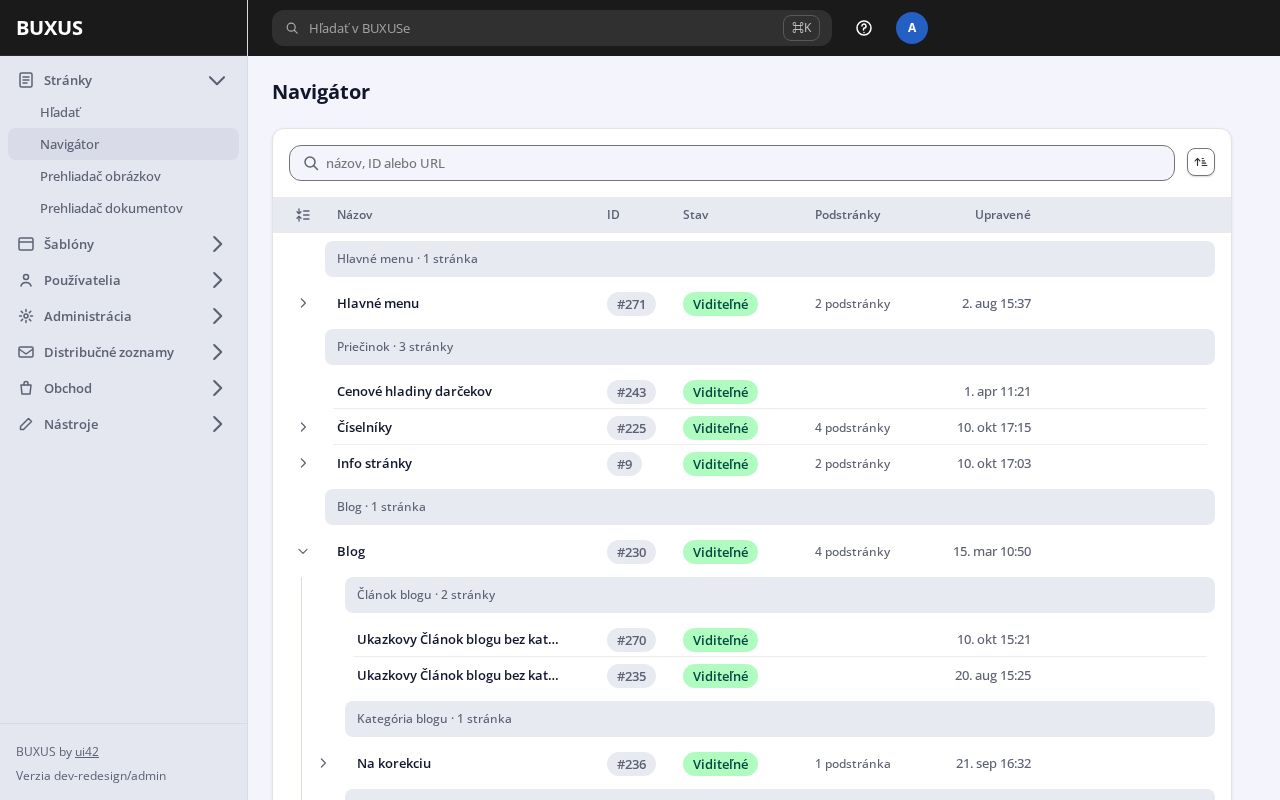The width and height of the screenshot is (1280, 800).
Task: Click the Distribučné zoznamy envelope icon
Action: click(26, 352)
